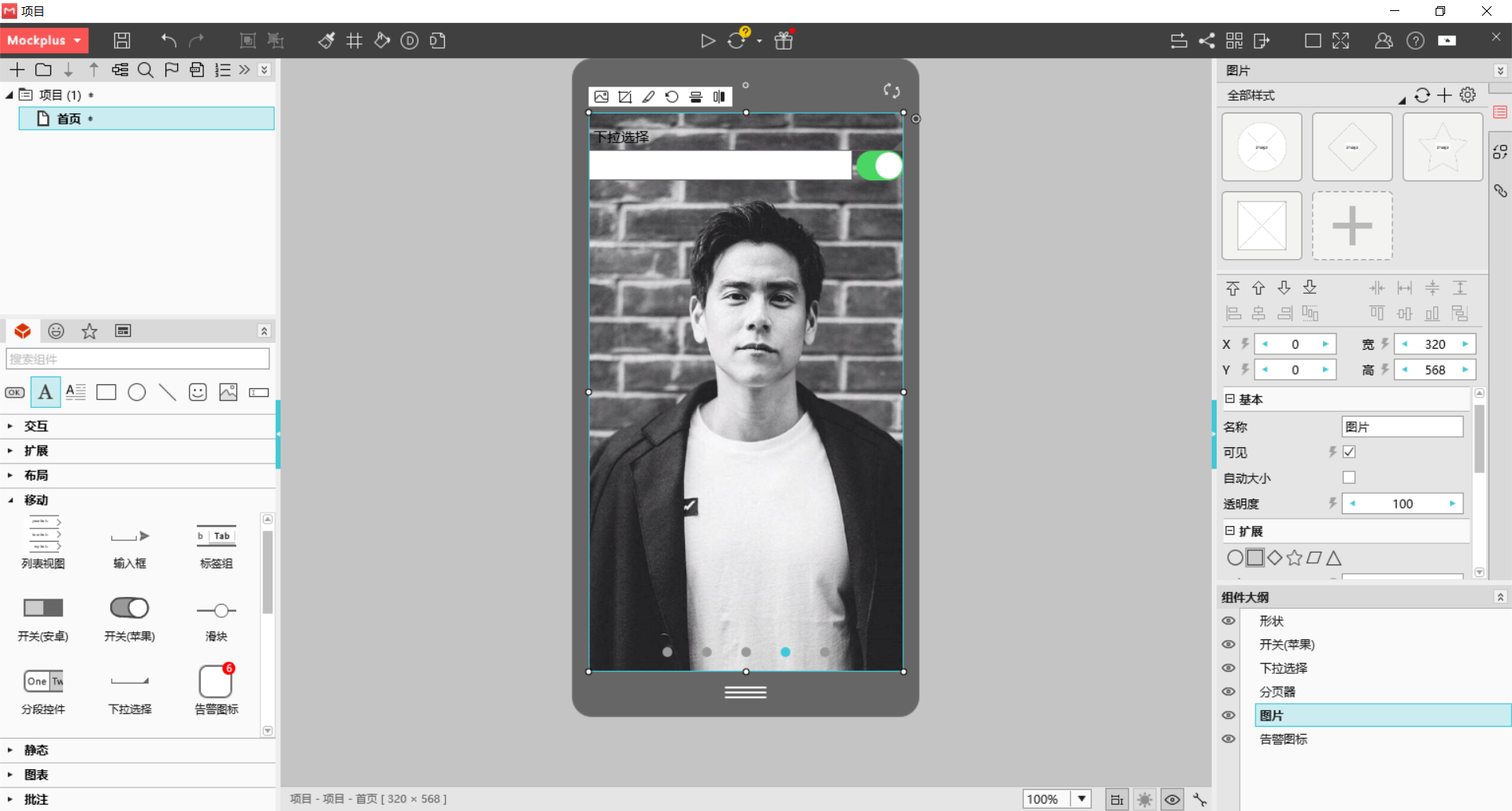1512x811 pixels.
Task: Open the component library cube tab
Action: pyautogui.click(x=23, y=331)
